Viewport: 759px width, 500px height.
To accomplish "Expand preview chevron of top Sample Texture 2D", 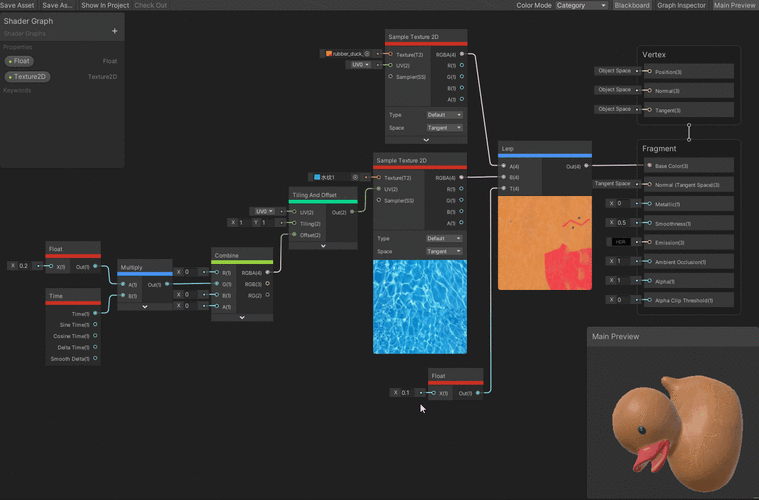I will click(426, 140).
